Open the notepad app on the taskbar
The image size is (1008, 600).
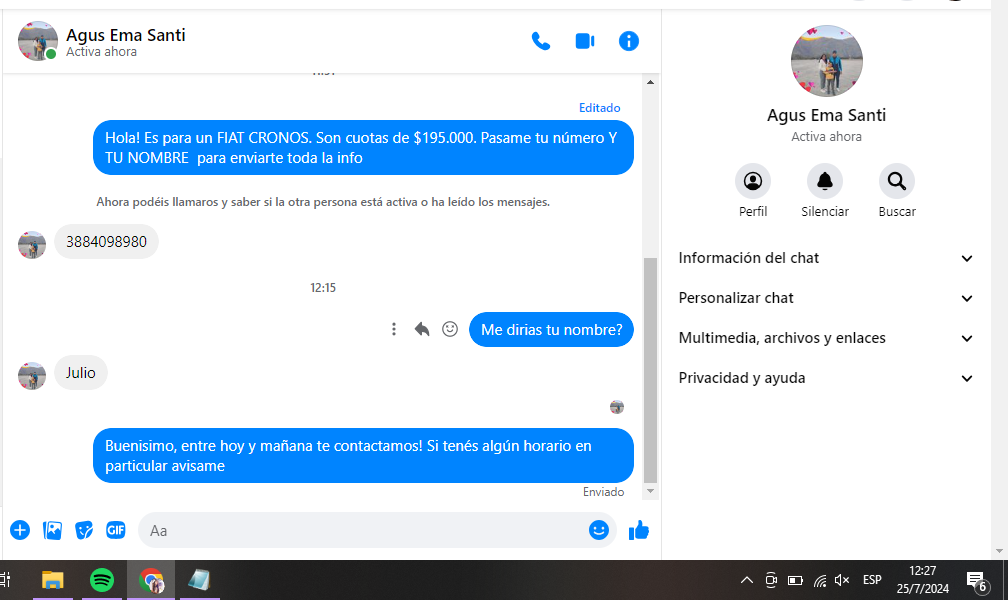pyautogui.click(x=199, y=580)
